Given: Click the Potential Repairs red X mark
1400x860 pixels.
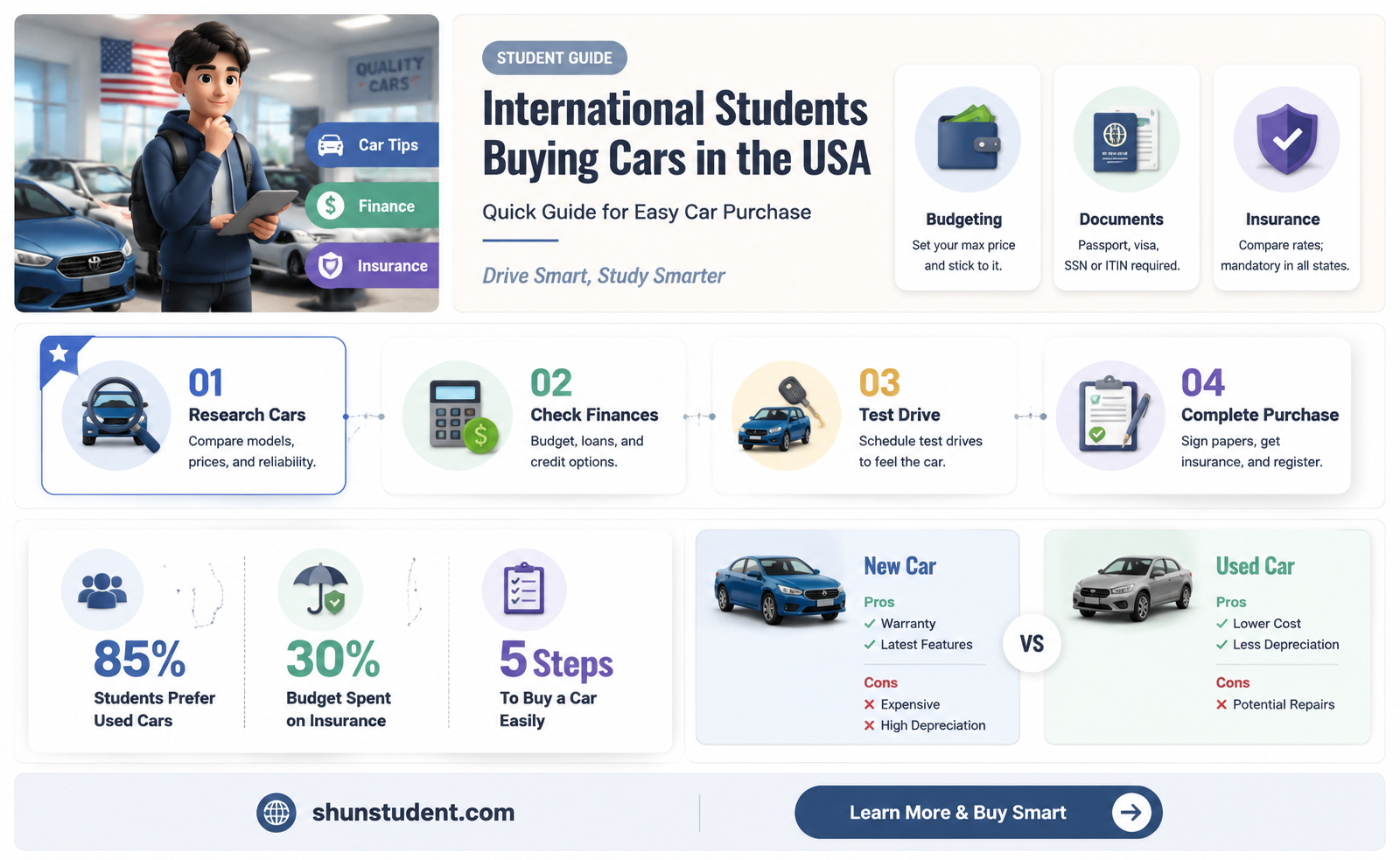Looking at the screenshot, I should pyautogui.click(x=1221, y=704).
